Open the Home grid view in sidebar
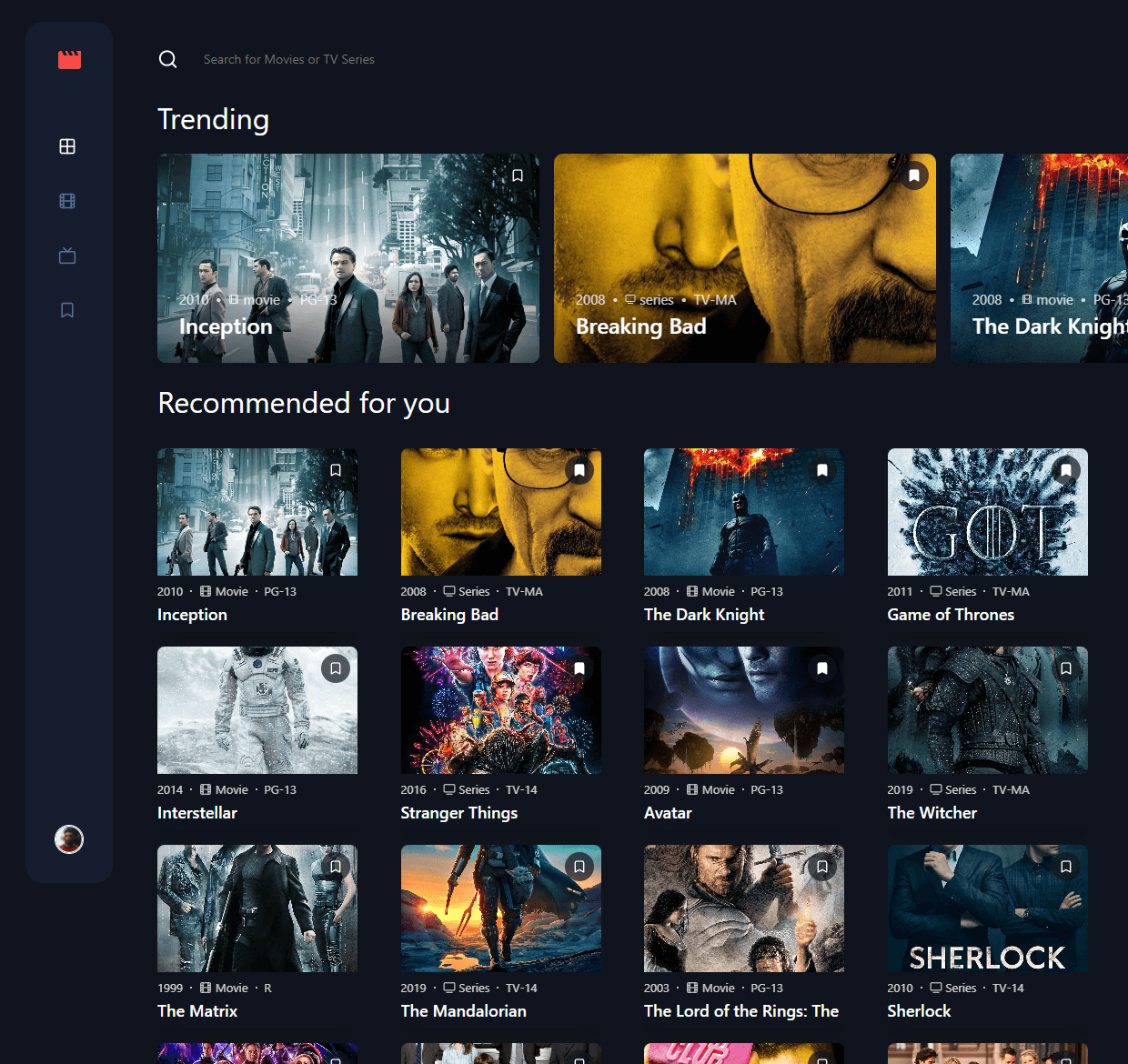The height and width of the screenshot is (1064, 1128). (67, 146)
